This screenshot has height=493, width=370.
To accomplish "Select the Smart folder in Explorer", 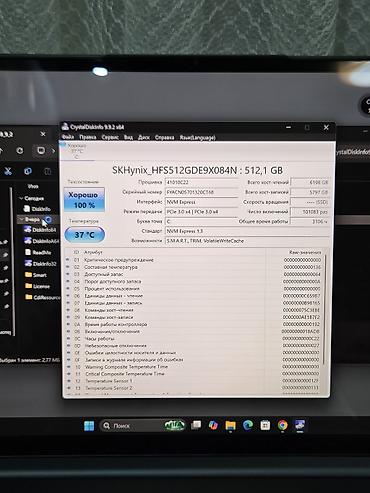I will [x=35, y=275].
